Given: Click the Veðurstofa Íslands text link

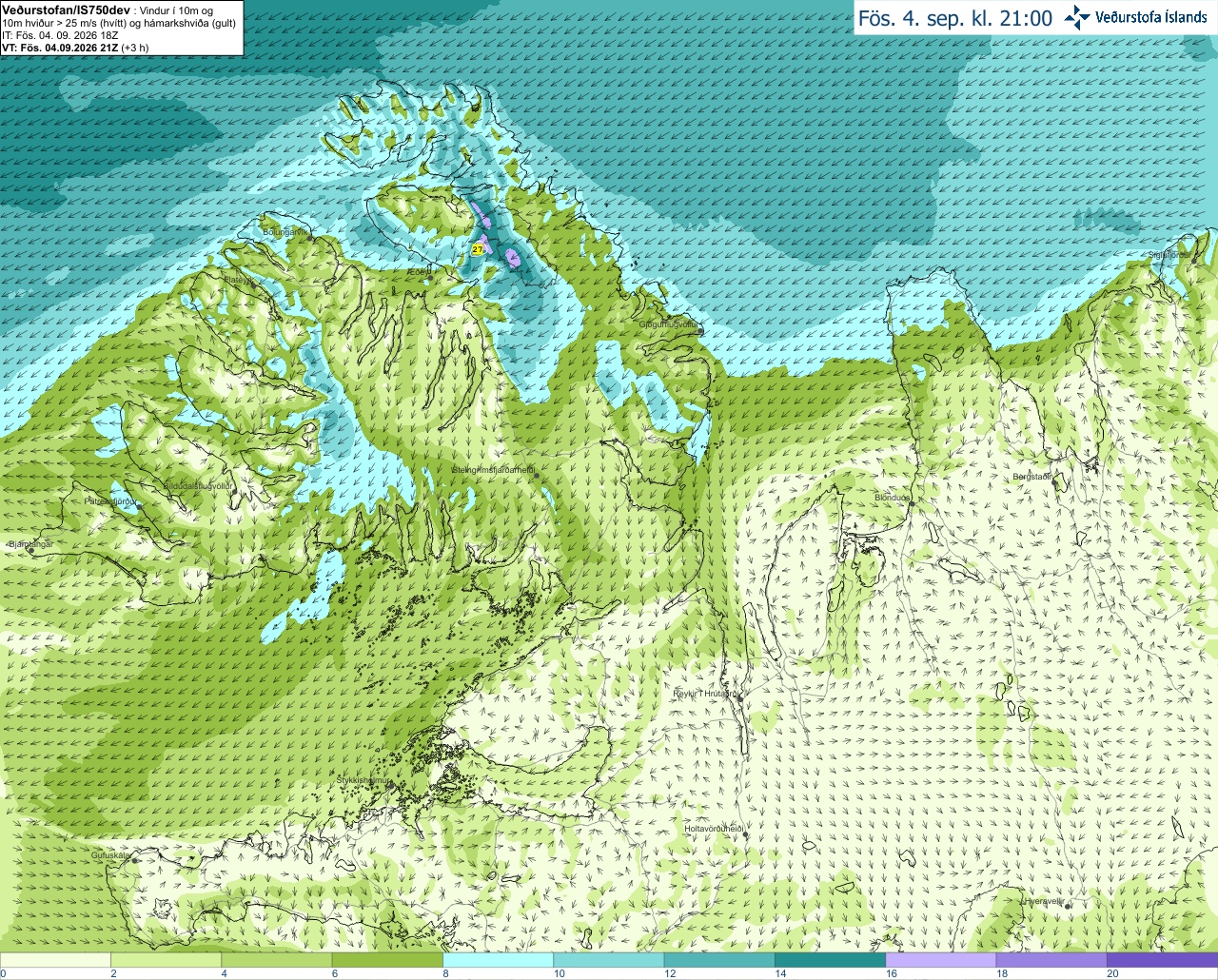Looking at the screenshot, I should 1150,17.
